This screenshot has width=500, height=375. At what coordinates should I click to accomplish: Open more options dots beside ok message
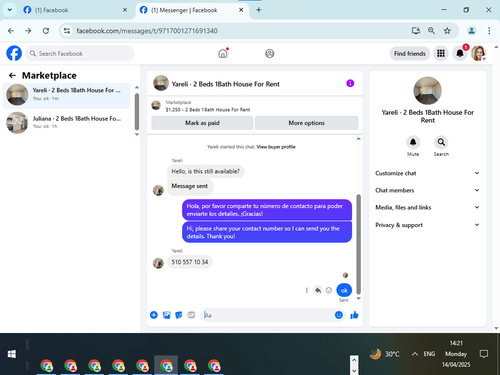coord(307,290)
